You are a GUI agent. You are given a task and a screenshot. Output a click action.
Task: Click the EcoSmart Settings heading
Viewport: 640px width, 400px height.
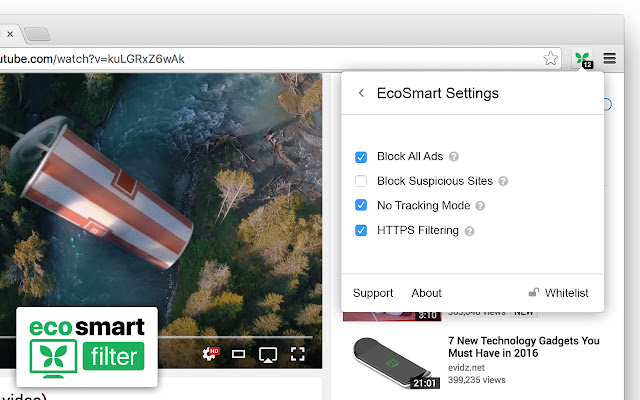coord(438,93)
